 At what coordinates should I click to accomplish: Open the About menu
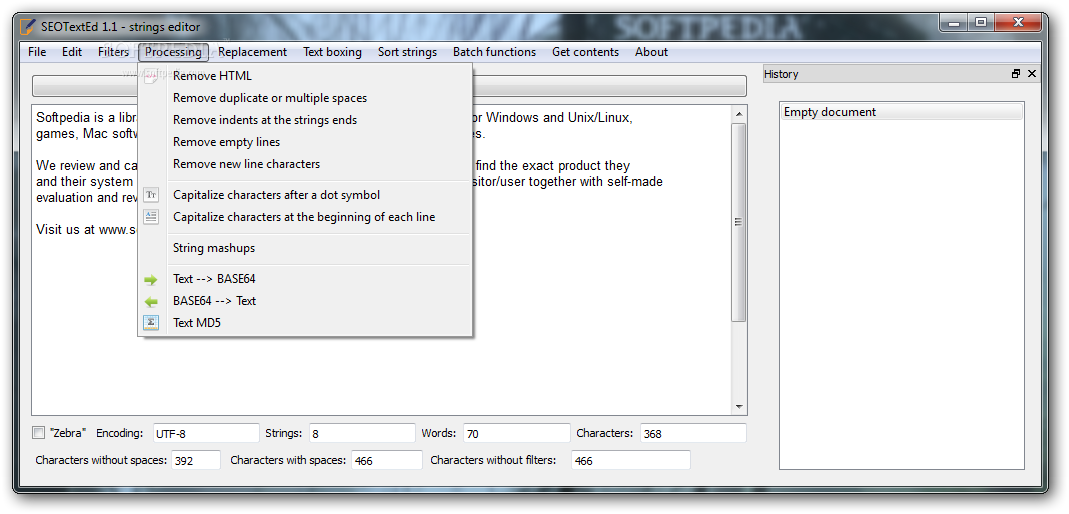click(x=651, y=52)
